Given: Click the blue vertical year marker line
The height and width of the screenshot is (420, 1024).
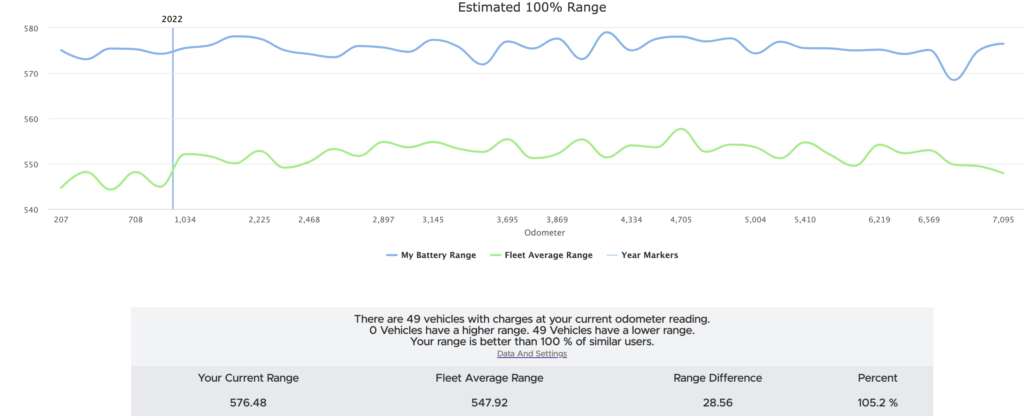Looking at the screenshot, I should 173,120.
